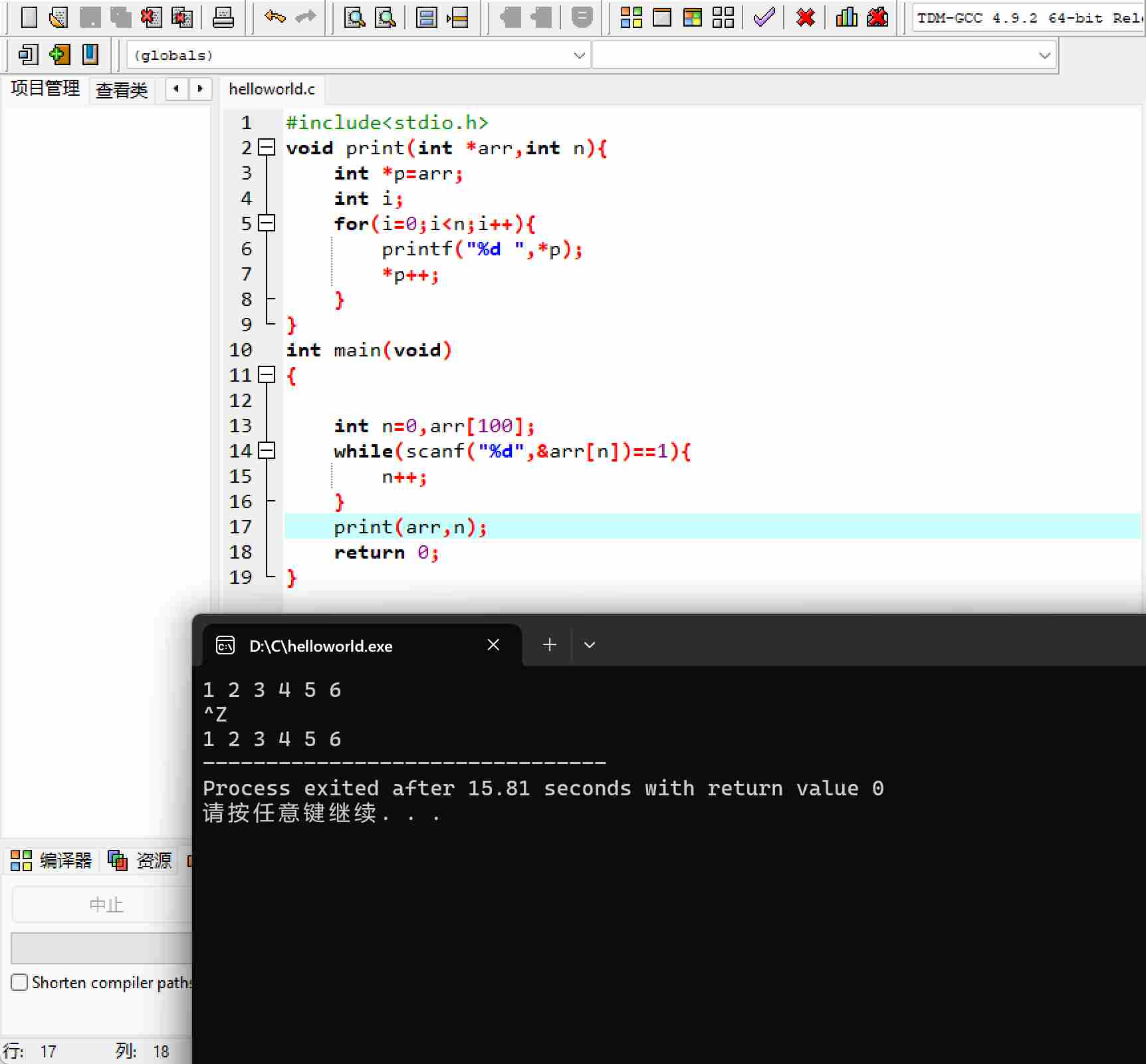The height and width of the screenshot is (1064, 1146).
Task: Click the Close file icon
Action: pos(151,17)
